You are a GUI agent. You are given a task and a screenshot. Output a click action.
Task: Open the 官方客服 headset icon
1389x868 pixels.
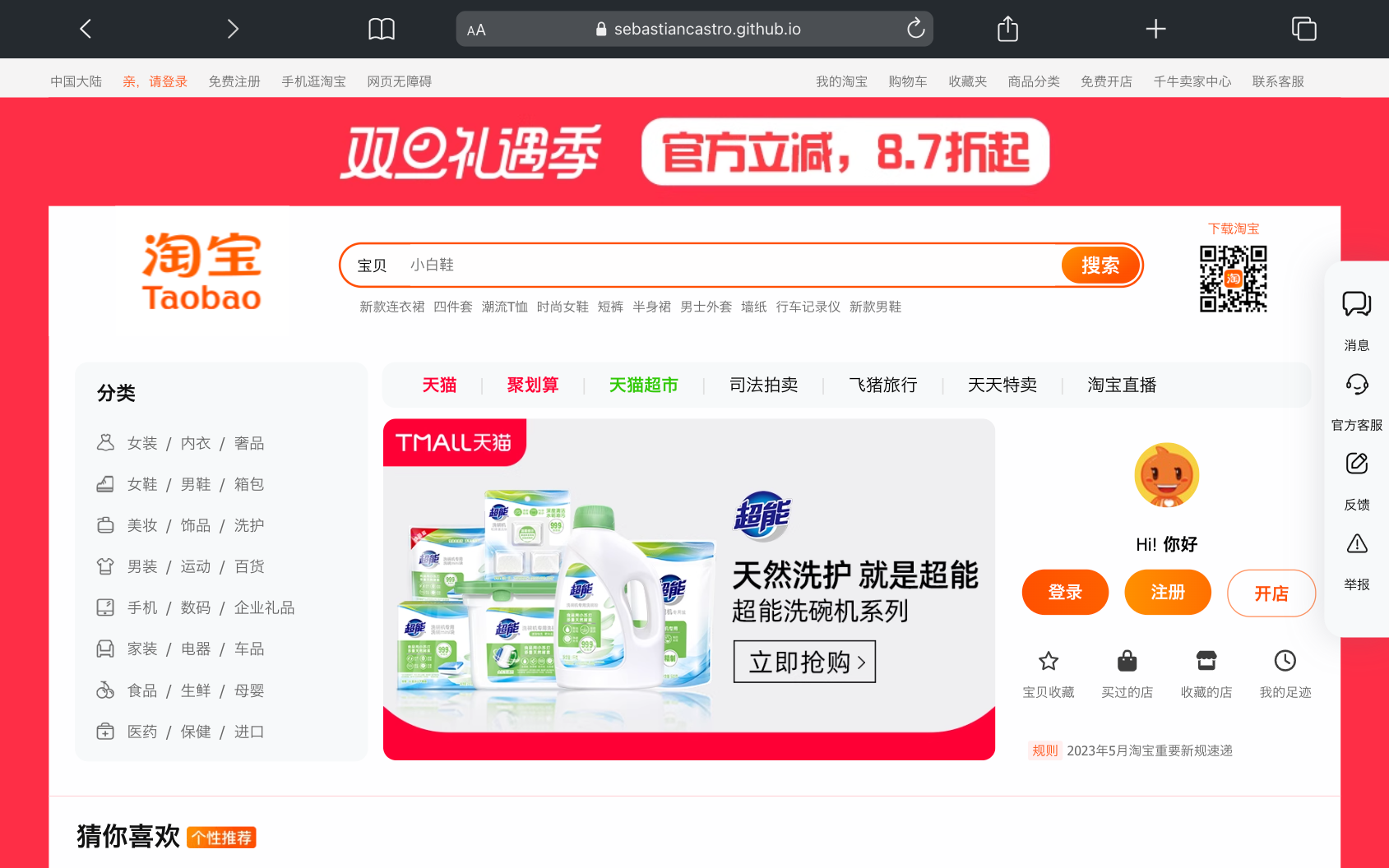tap(1356, 384)
